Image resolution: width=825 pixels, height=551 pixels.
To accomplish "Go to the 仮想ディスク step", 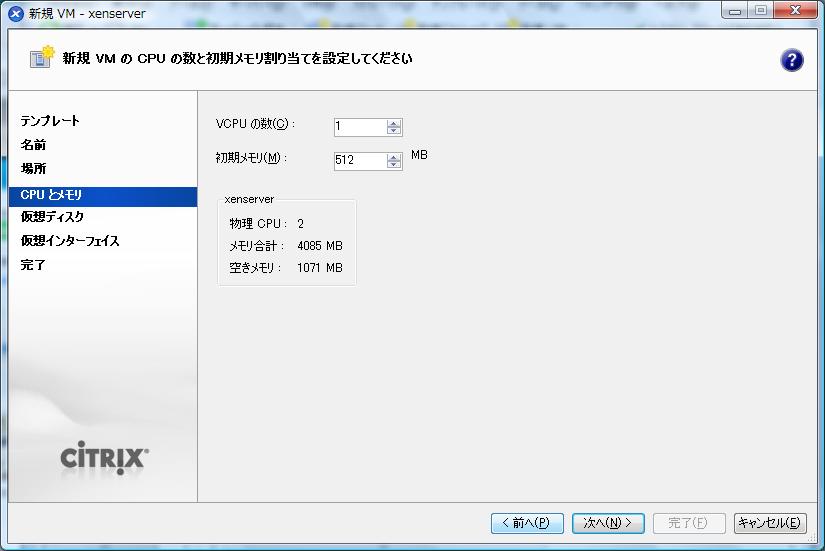I will [52, 216].
